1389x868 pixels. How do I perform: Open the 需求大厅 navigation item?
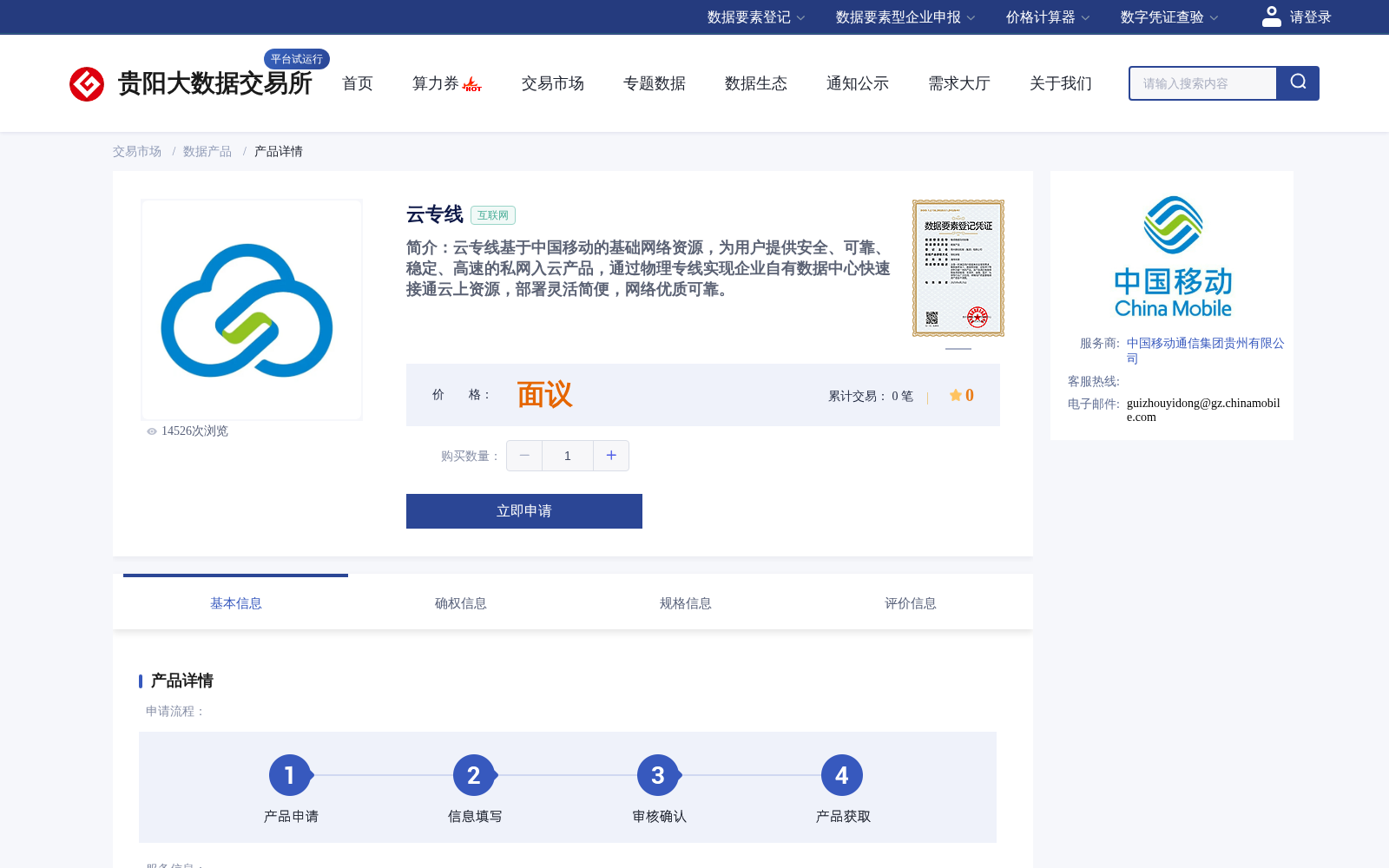[x=959, y=83]
